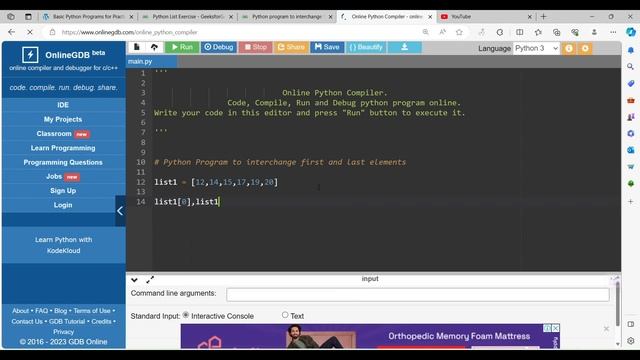Open the Language dropdown showing Python 3
The width and height of the screenshot is (640, 360).
[x=536, y=49]
